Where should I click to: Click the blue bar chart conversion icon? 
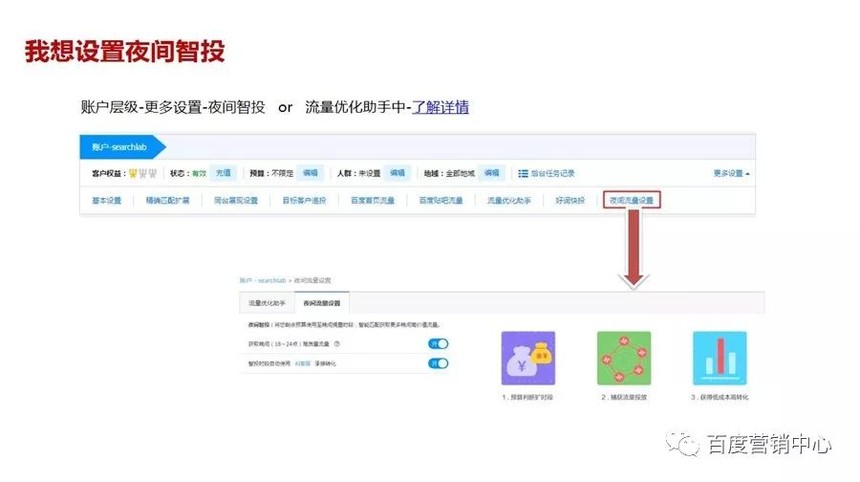(720, 358)
